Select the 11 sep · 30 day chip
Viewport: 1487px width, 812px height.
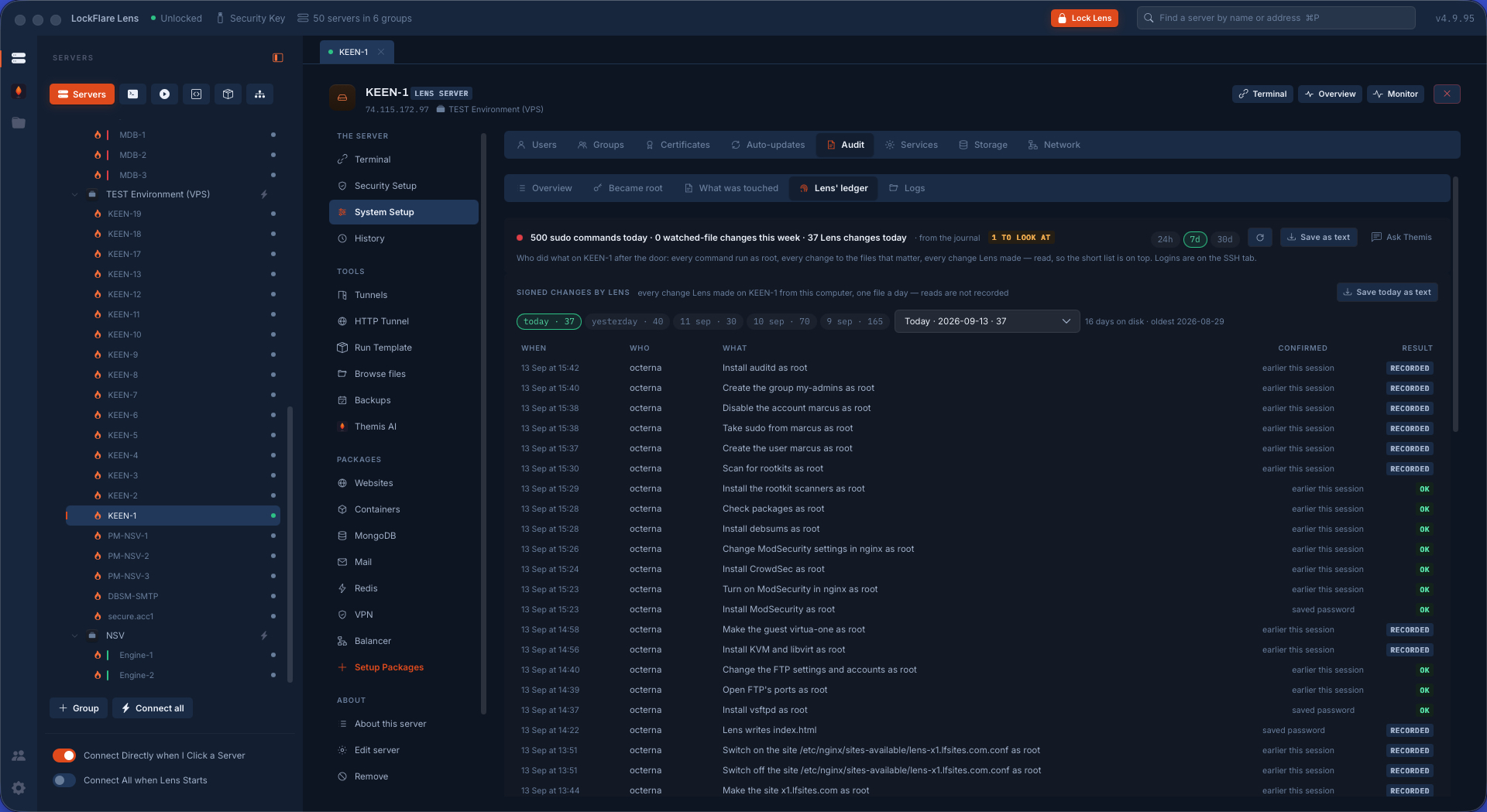pyautogui.click(x=708, y=321)
